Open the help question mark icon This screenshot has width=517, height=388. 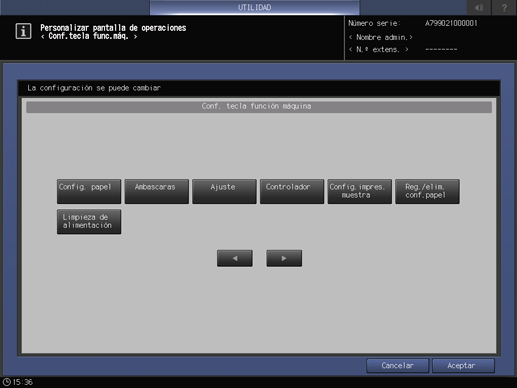pyautogui.click(x=504, y=7)
